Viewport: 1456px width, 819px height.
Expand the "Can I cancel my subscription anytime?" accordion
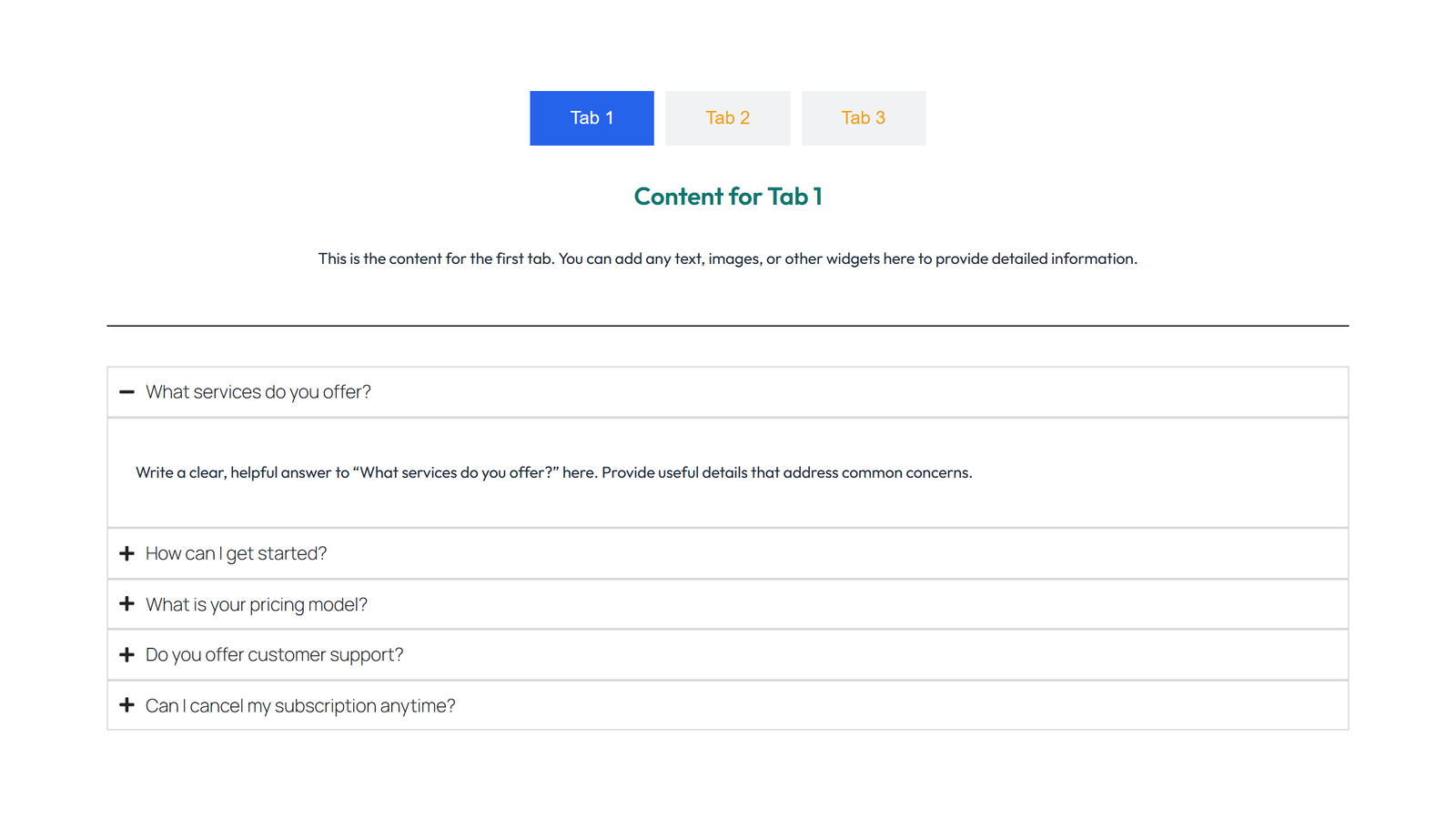click(300, 705)
